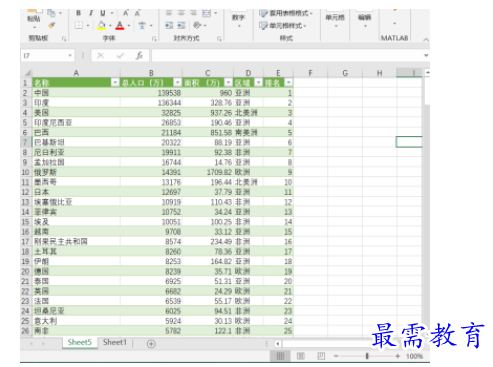
Task: Expand the Name Box dropdown arrow
Action: click(70, 55)
